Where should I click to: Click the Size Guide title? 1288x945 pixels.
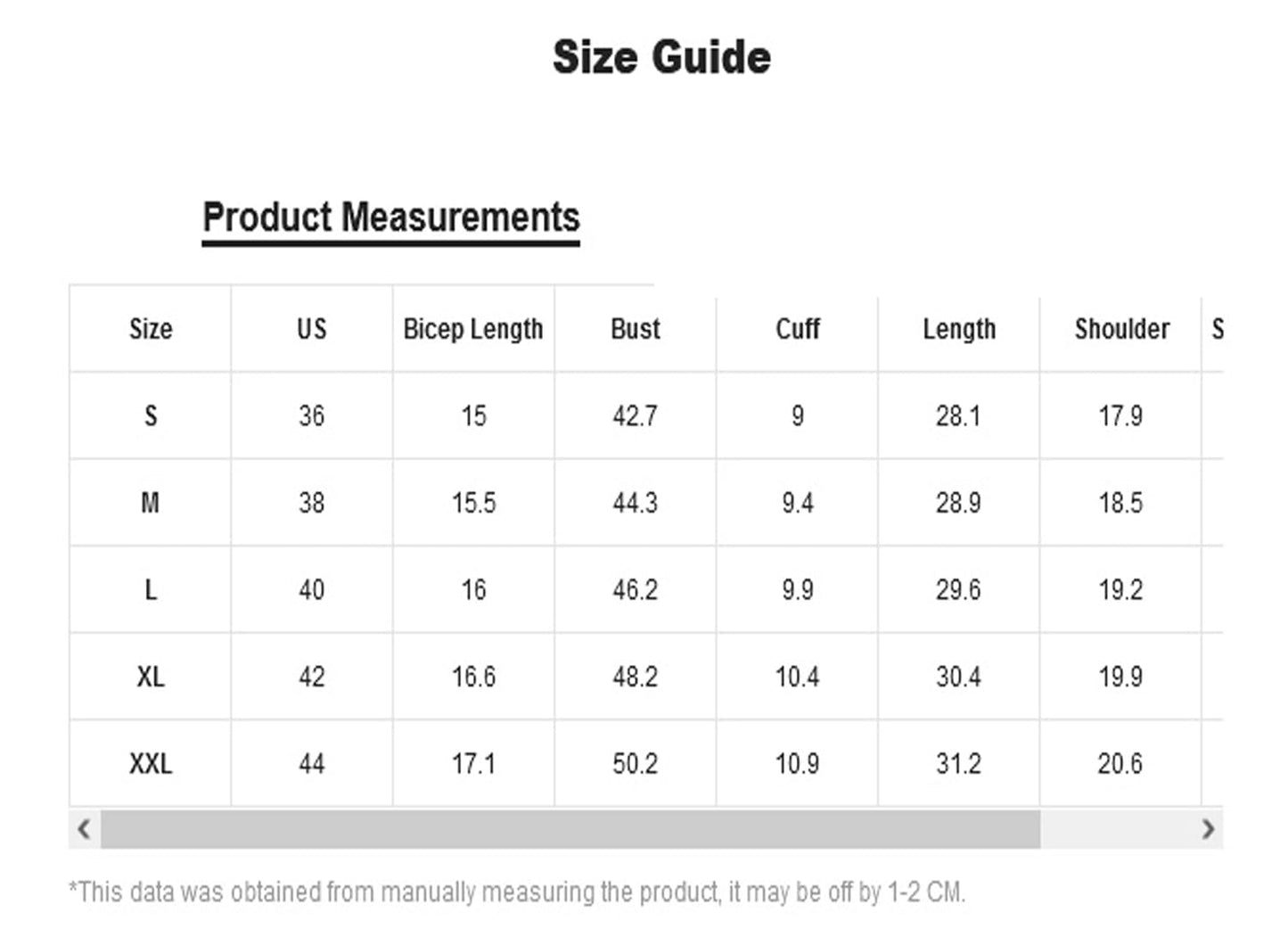661,57
